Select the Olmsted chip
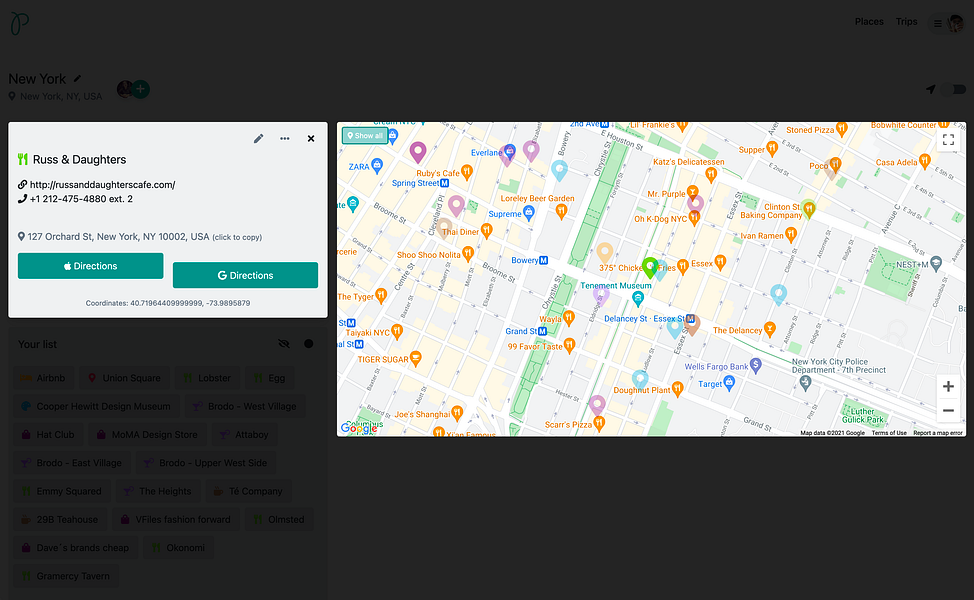This screenshot has height=600, width=974. click(x=279, y=519)
